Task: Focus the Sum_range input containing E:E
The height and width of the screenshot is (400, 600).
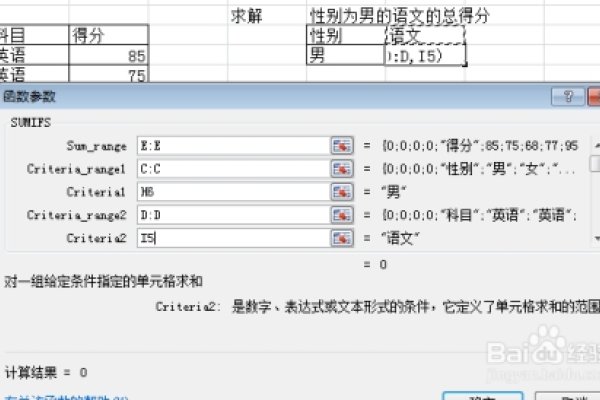Action: tap(233, 145)
